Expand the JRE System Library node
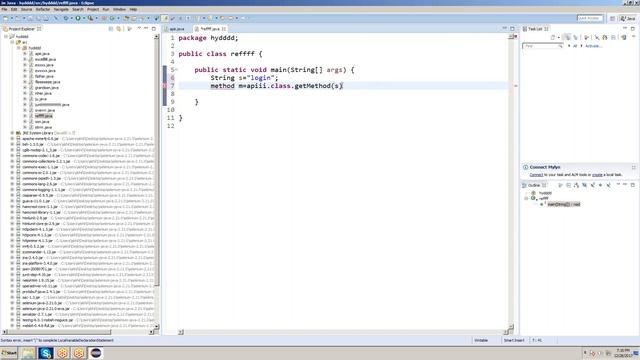Screen dimensions: 640x360 click(12, 133)
